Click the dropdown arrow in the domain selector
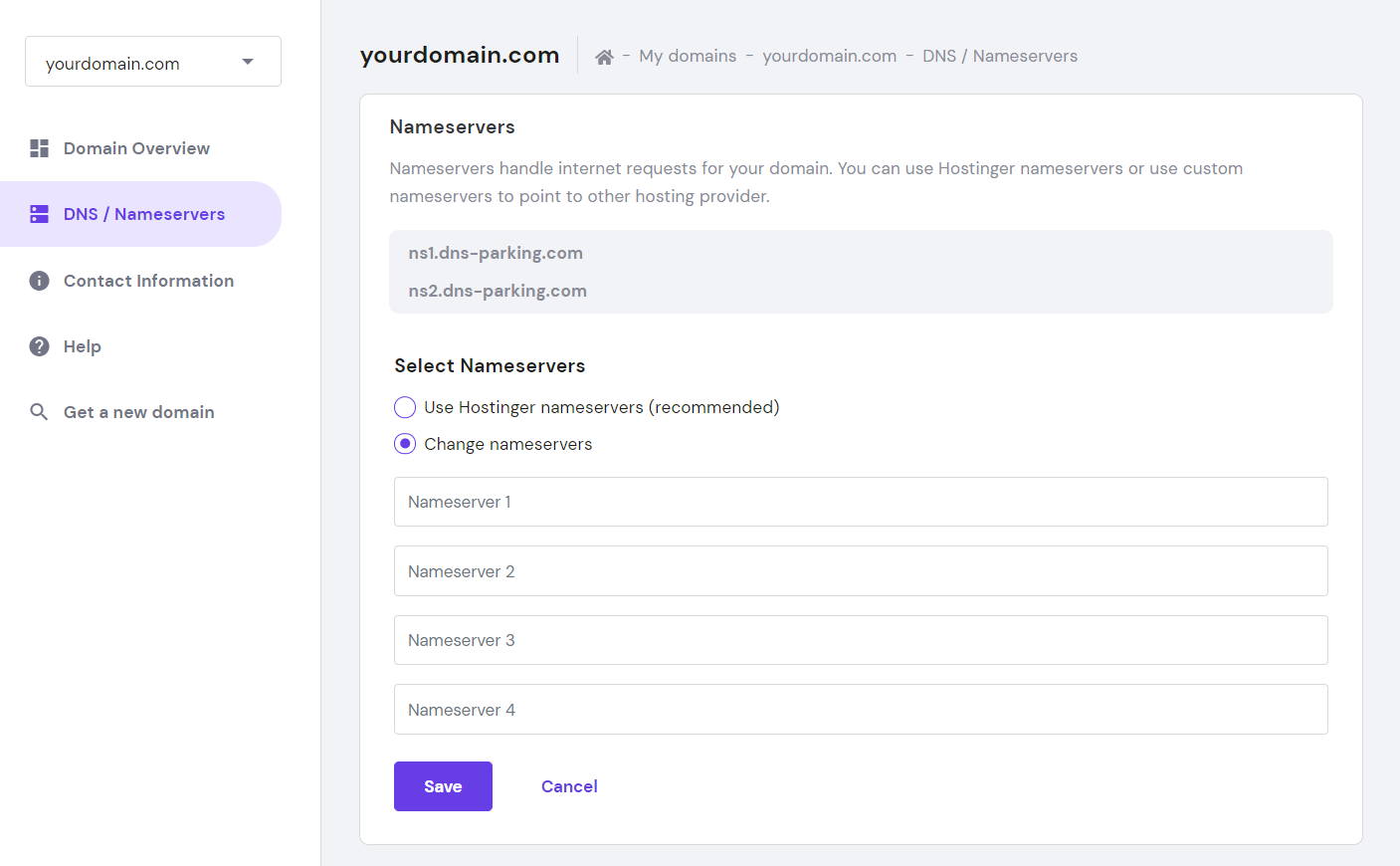The width and height of the screenshot is (1400, 866). click(248, 61)
